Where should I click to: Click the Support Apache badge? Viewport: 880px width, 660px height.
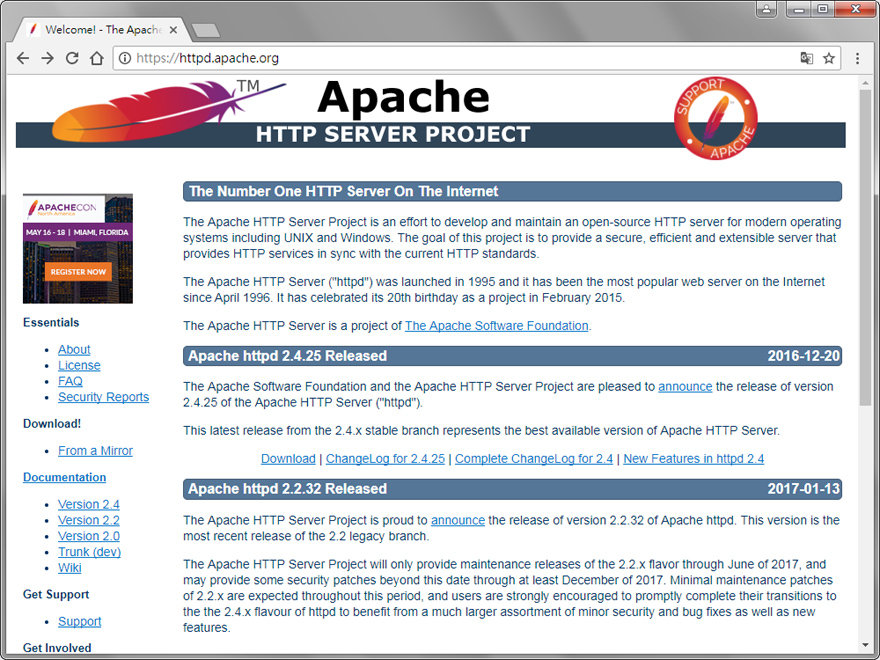click(716, 118)
